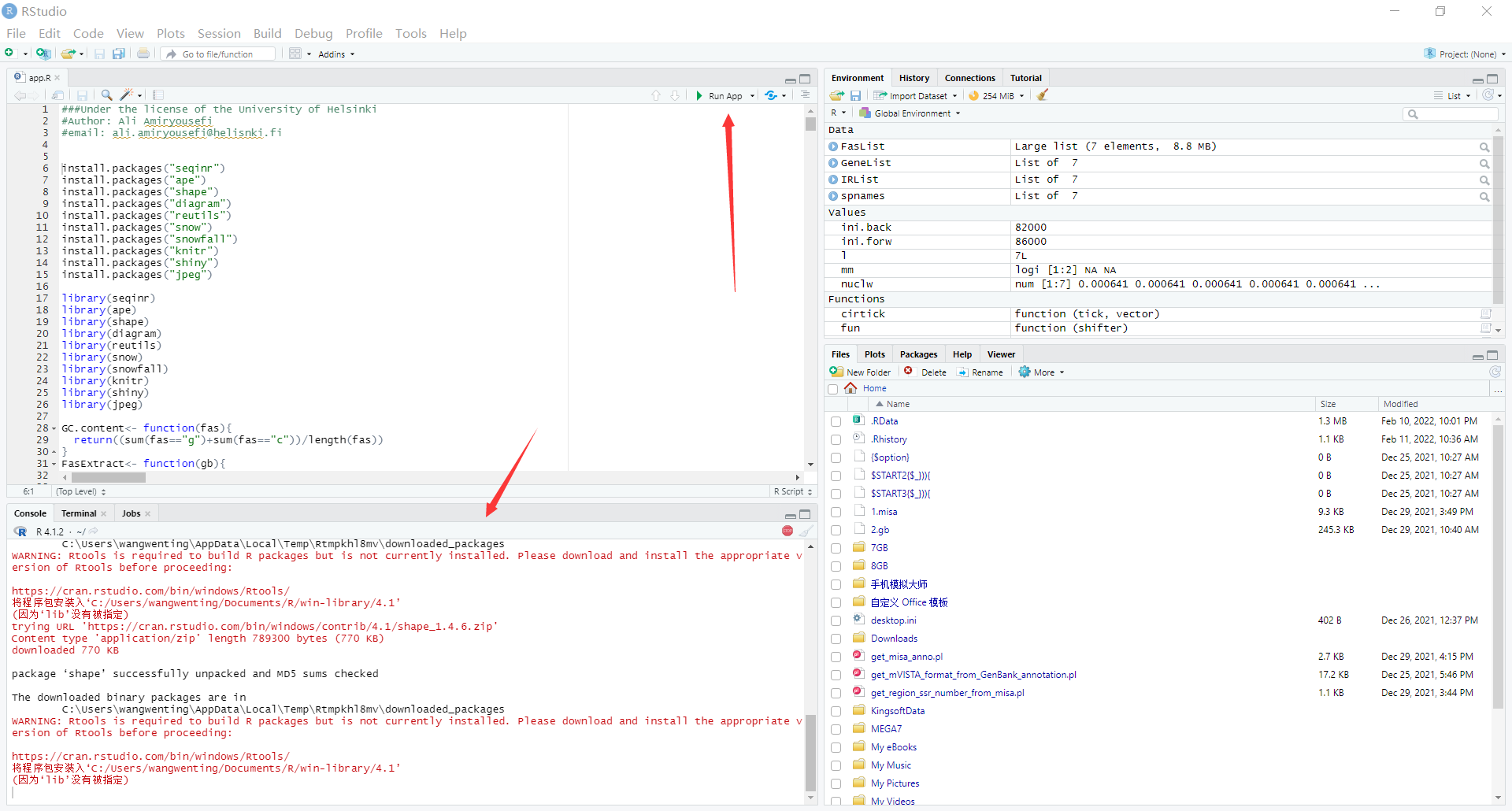Click the Publish icon next to Run App
The height and width of the screenshot is (811, 1512).
pyautogui.click(x=771, y=95)
